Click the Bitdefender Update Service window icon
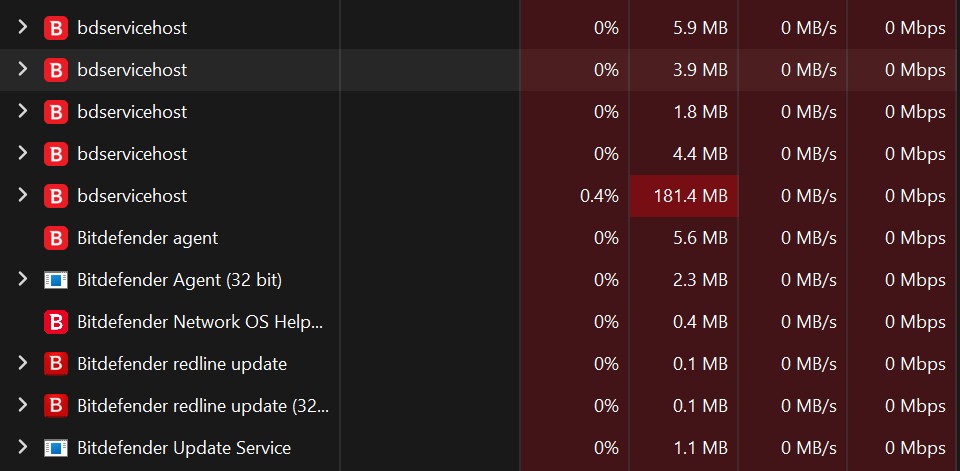Screen dimensions: 960x471 56,448
